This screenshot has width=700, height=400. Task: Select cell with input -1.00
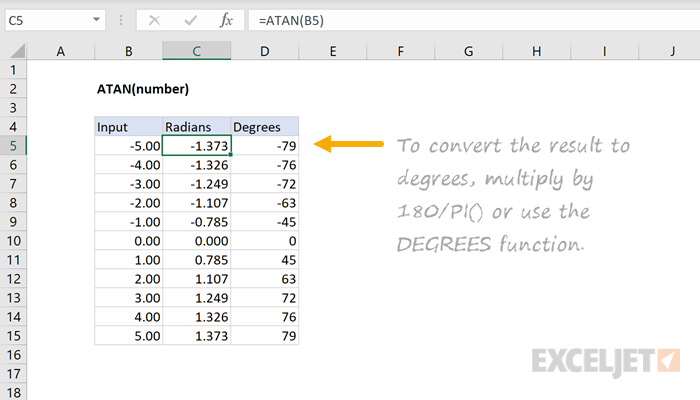pyautogui.click(x=129, y=221)
